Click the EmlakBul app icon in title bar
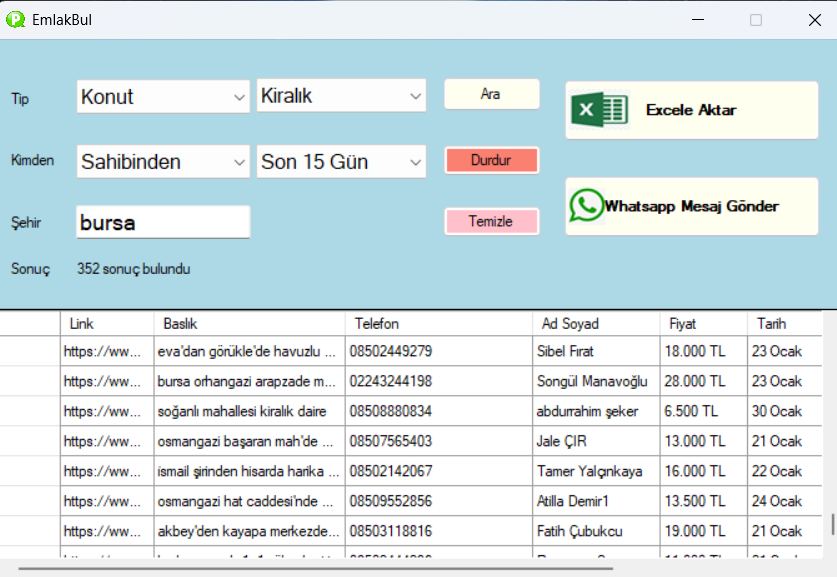 (15, 19)
